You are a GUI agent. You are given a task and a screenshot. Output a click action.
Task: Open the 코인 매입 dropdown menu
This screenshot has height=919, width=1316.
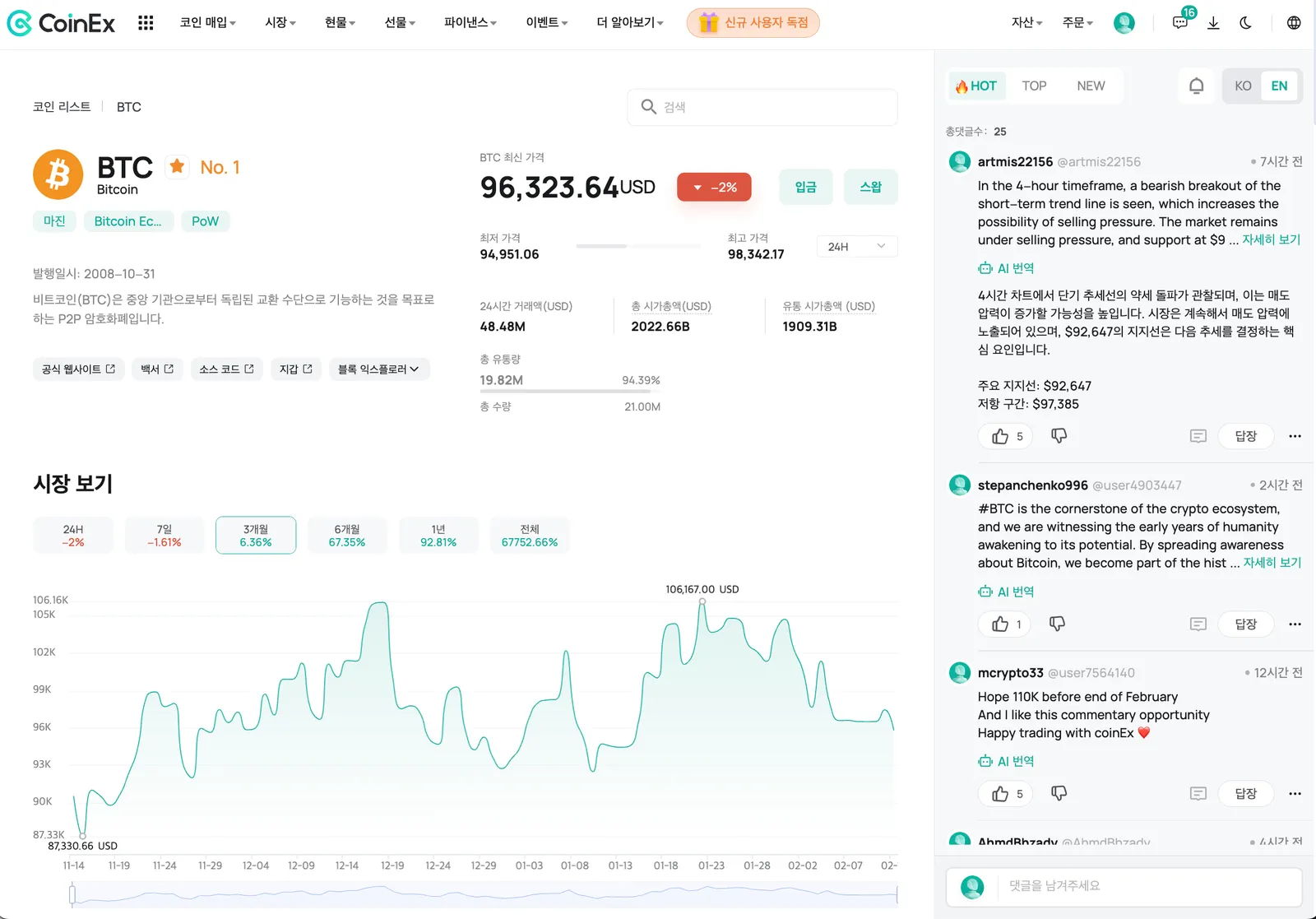(x=208, y=23)
